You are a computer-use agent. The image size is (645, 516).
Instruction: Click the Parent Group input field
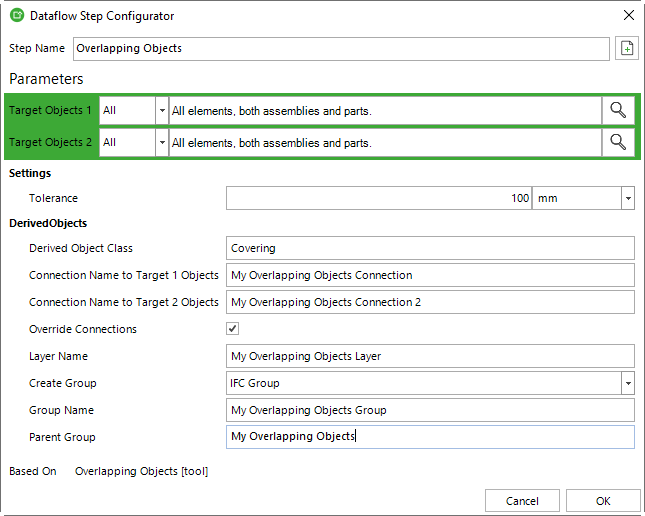430,437
